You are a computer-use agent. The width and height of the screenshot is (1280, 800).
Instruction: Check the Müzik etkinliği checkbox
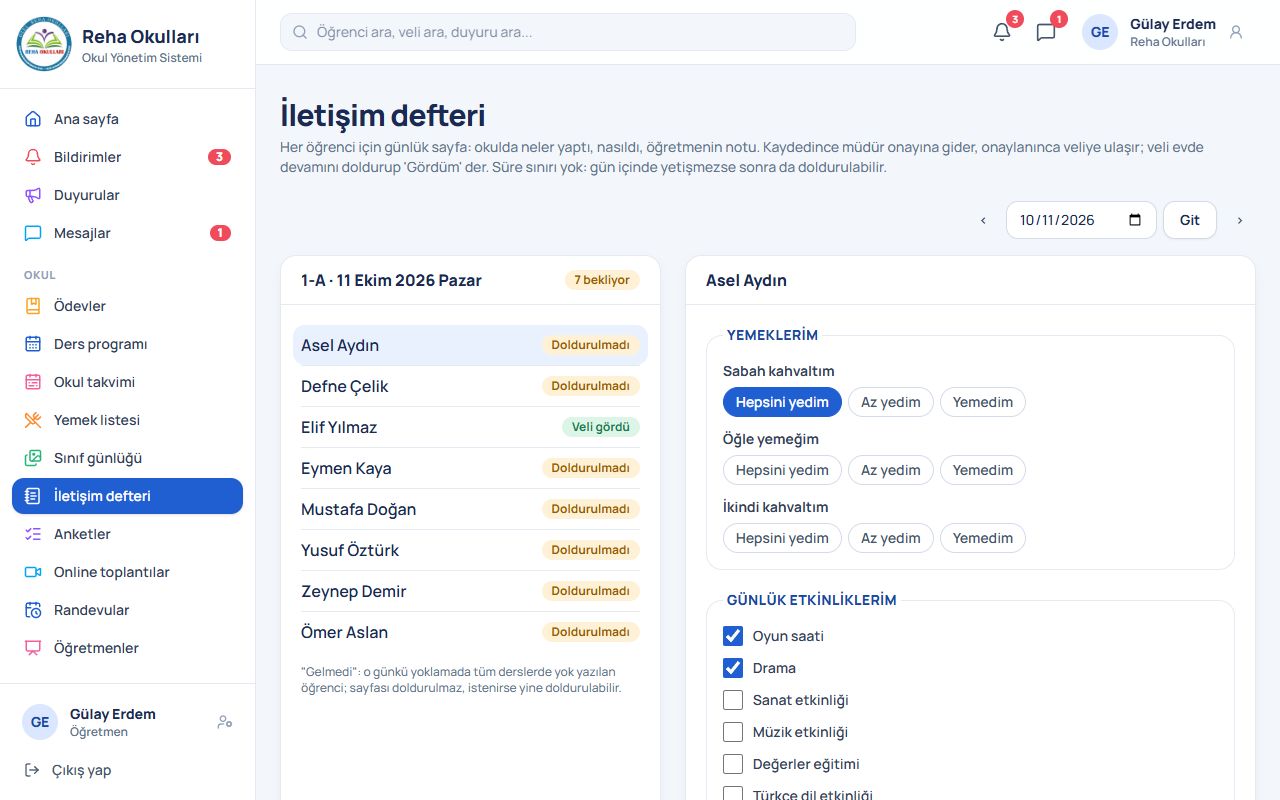(733, 732)
